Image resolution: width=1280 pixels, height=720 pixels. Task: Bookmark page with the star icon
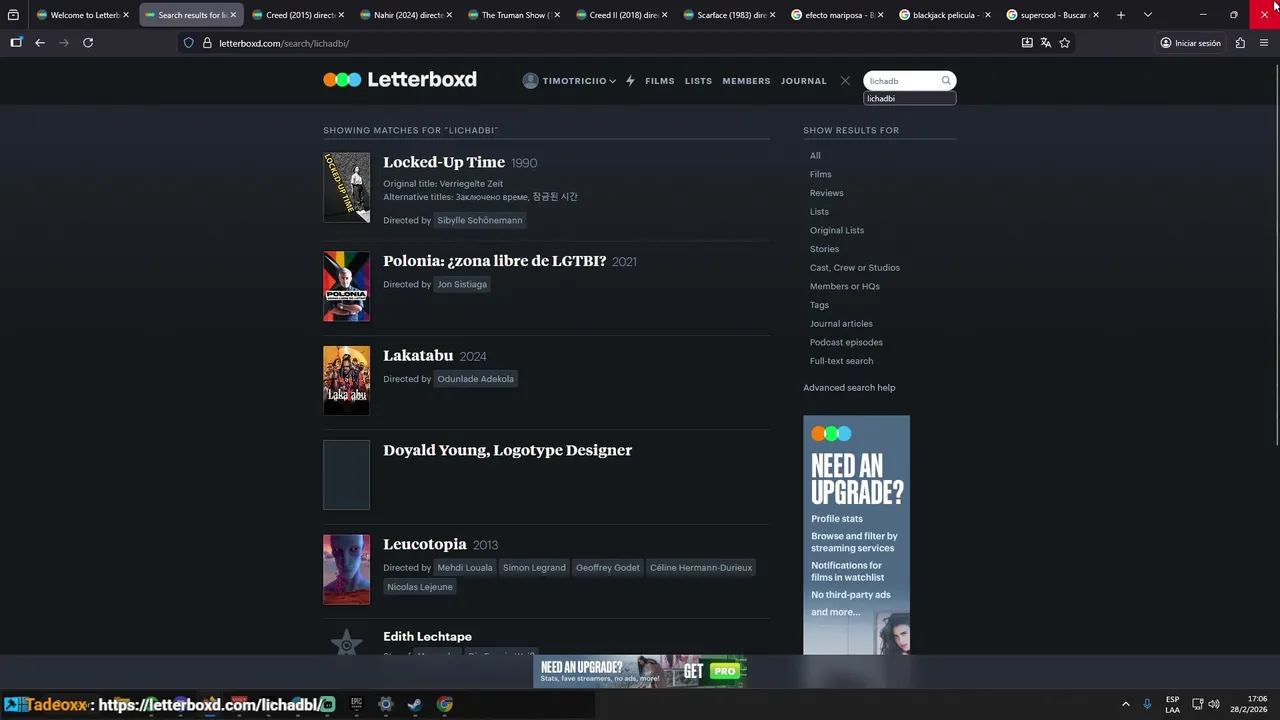click(x=1064, y=43)
